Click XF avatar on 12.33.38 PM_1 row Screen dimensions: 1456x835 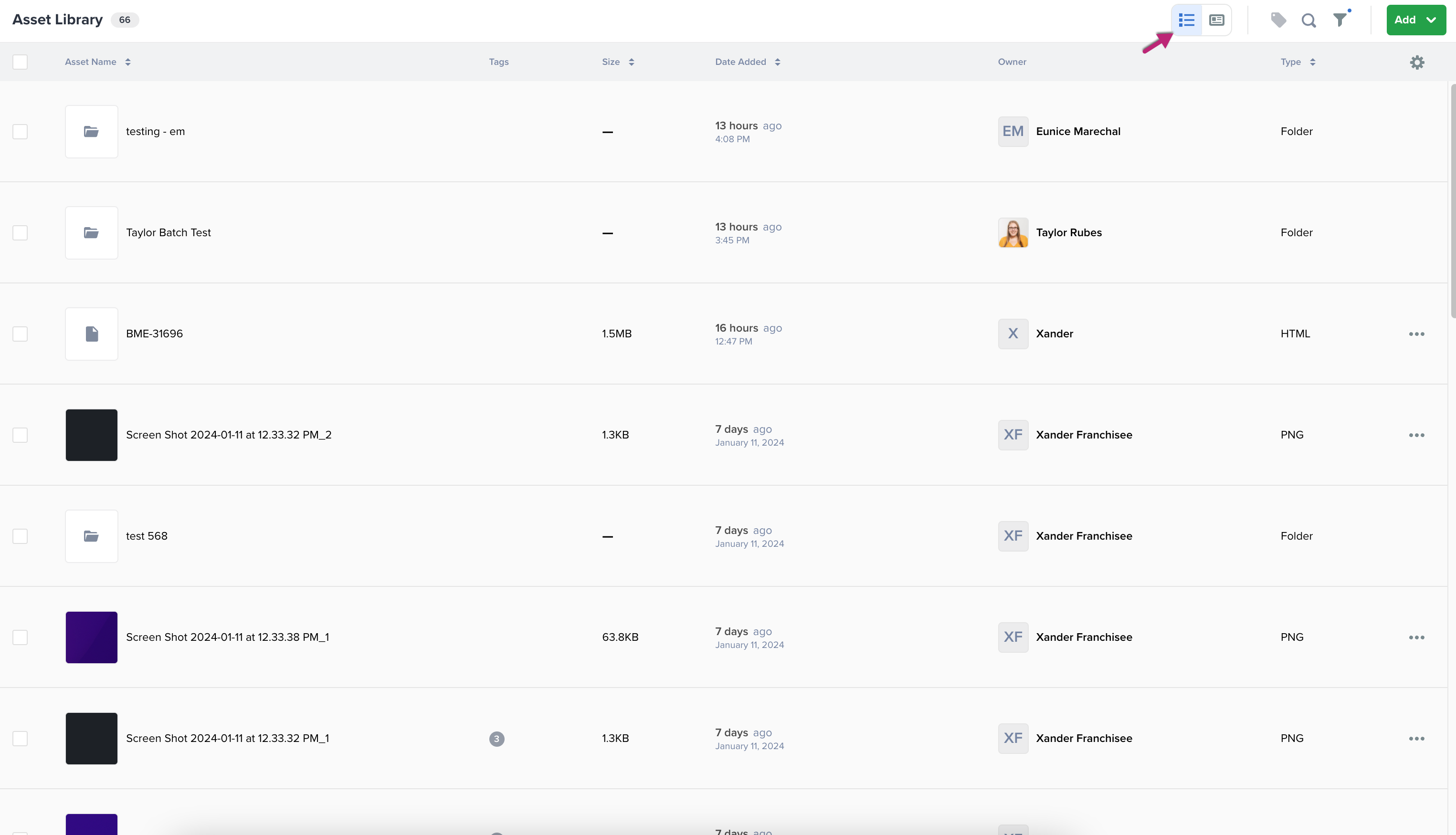[1013, 638]
